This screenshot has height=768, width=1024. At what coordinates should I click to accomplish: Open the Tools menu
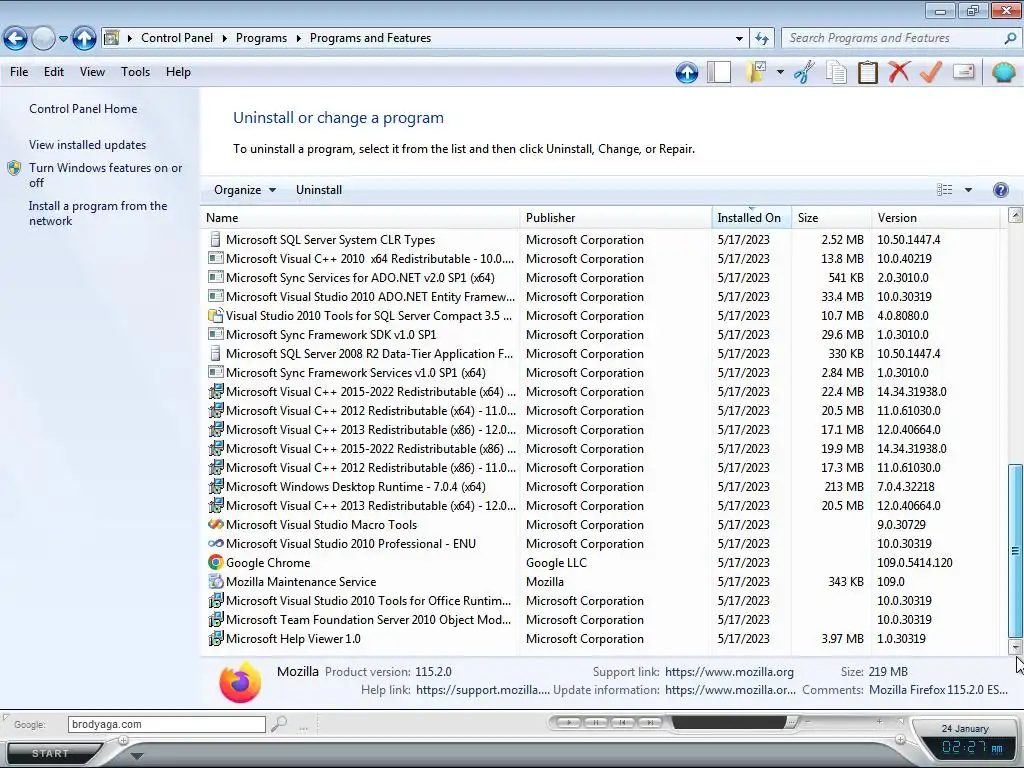coord(135,72)
